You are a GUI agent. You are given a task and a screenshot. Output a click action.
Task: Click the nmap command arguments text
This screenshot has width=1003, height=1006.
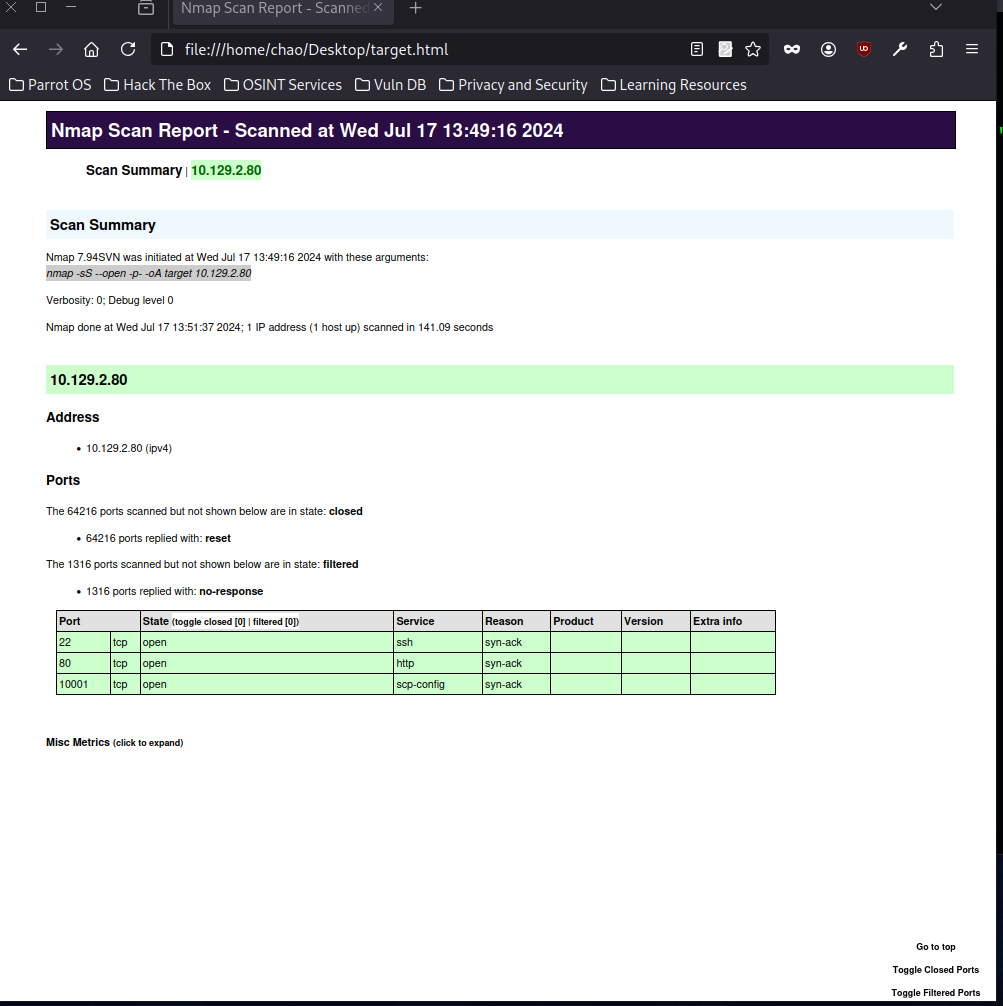pos(149,273)
